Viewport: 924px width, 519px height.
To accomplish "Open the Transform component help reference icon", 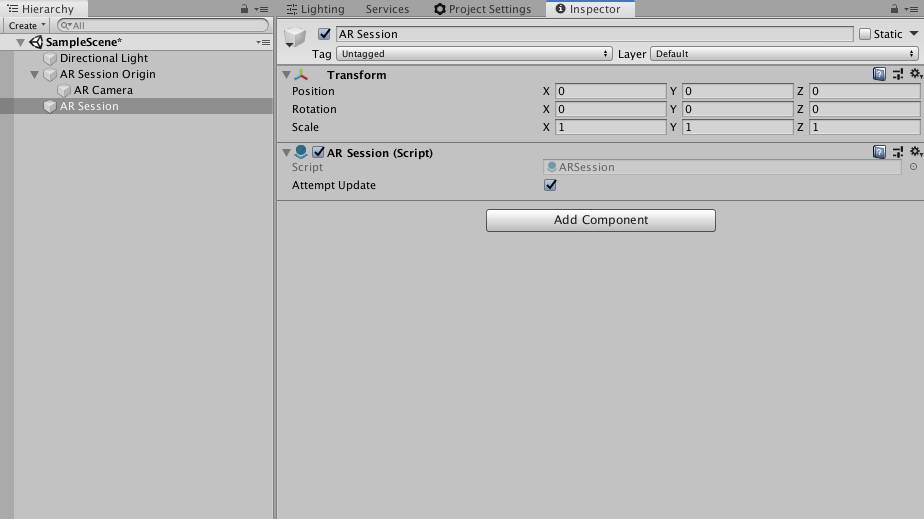I will point(879,74).
